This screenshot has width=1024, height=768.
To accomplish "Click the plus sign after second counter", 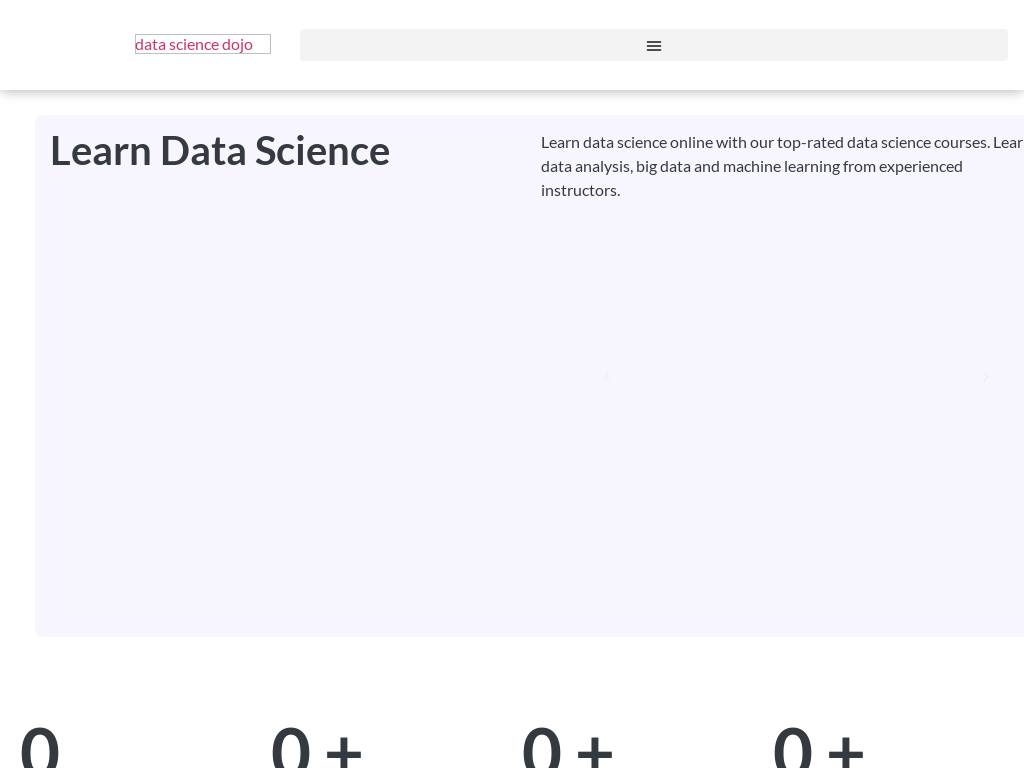I will pos(344,748).
